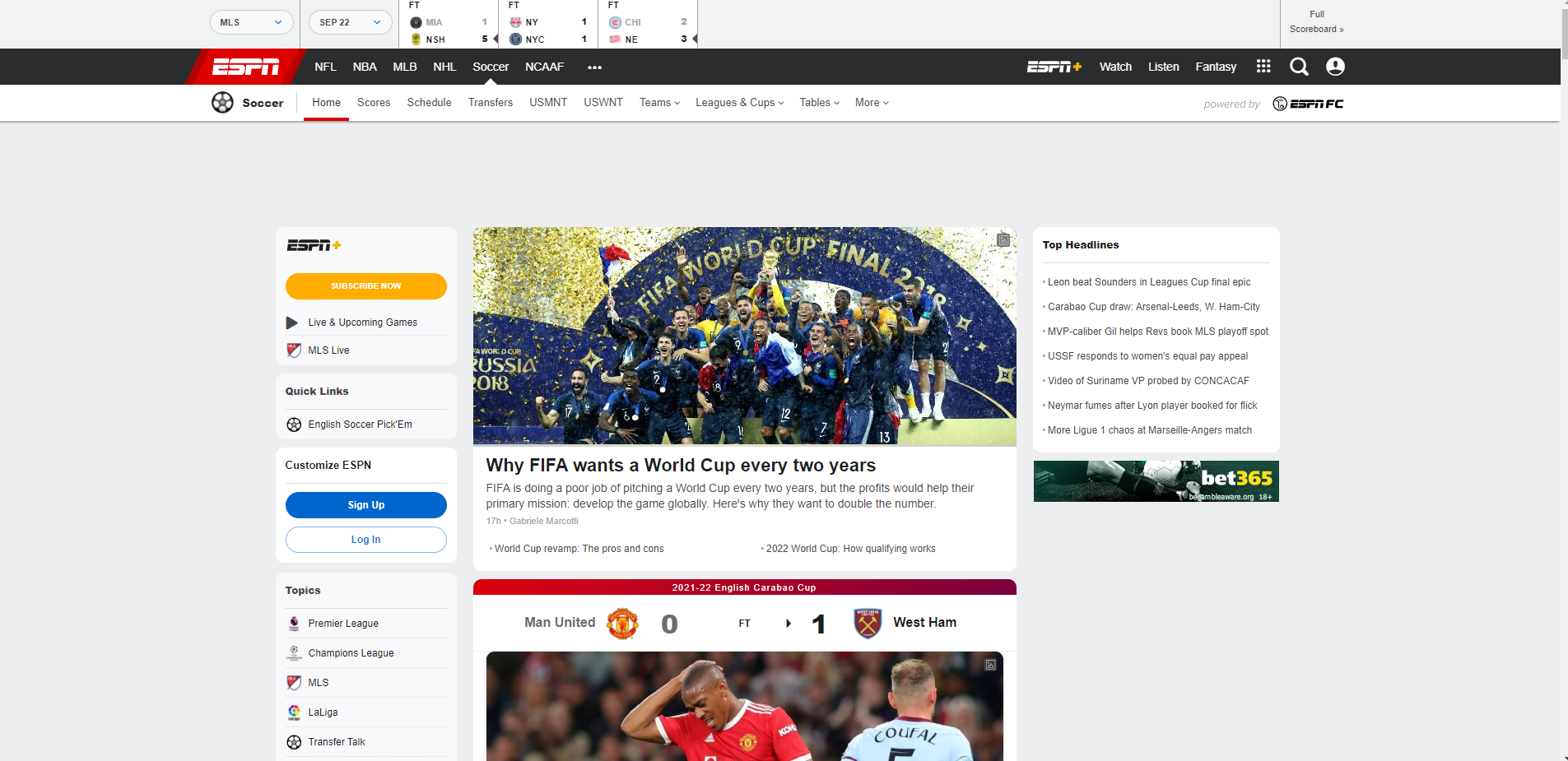Click the World Cup final celebration photo
The image size is (1568, 761).
745,336
